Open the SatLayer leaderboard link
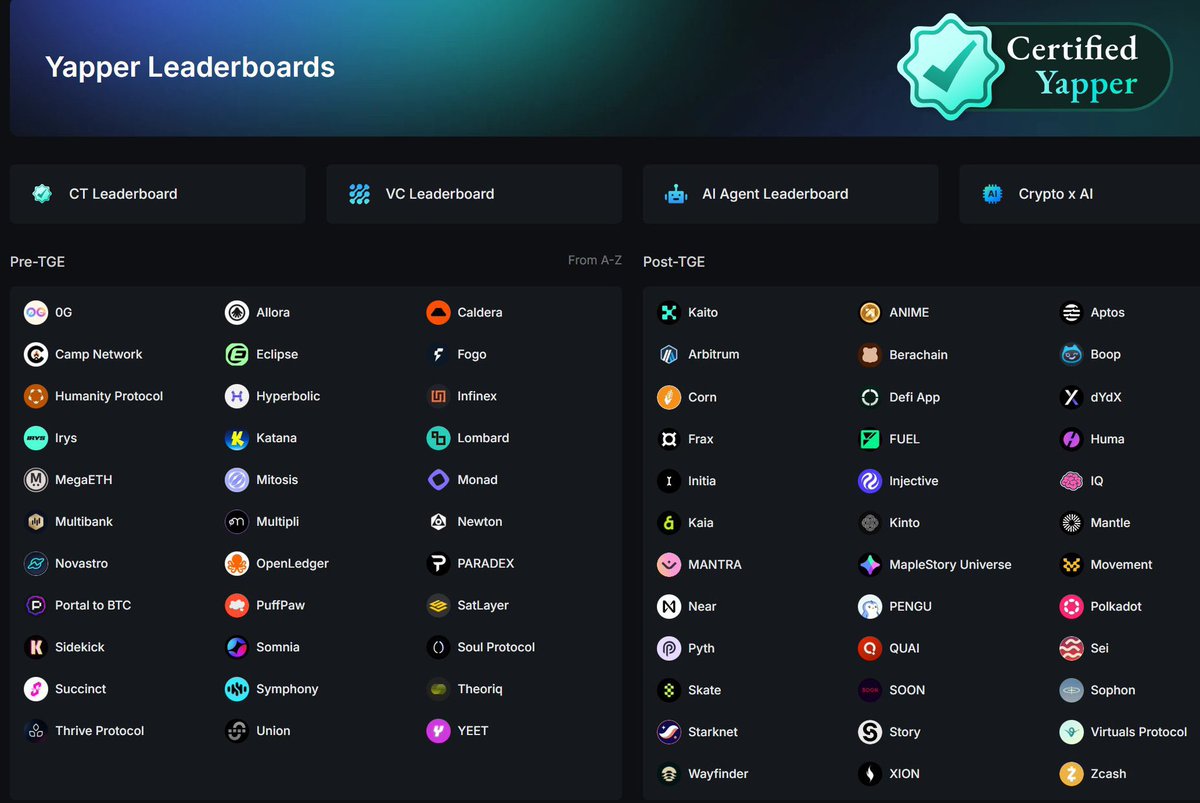 (x=468, y=606)
